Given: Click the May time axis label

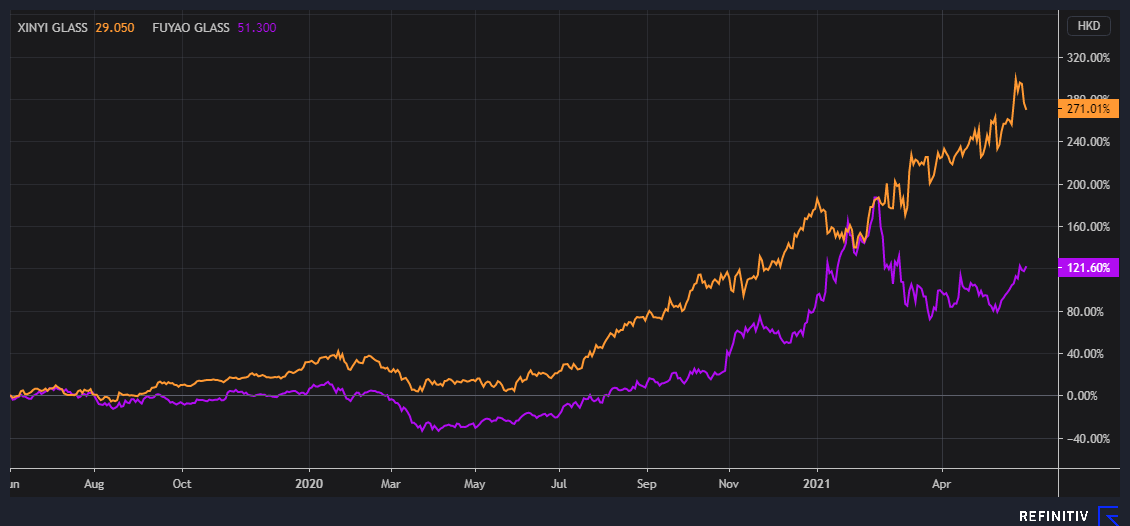Looking at the screenshot, I should tap(475, 486).
